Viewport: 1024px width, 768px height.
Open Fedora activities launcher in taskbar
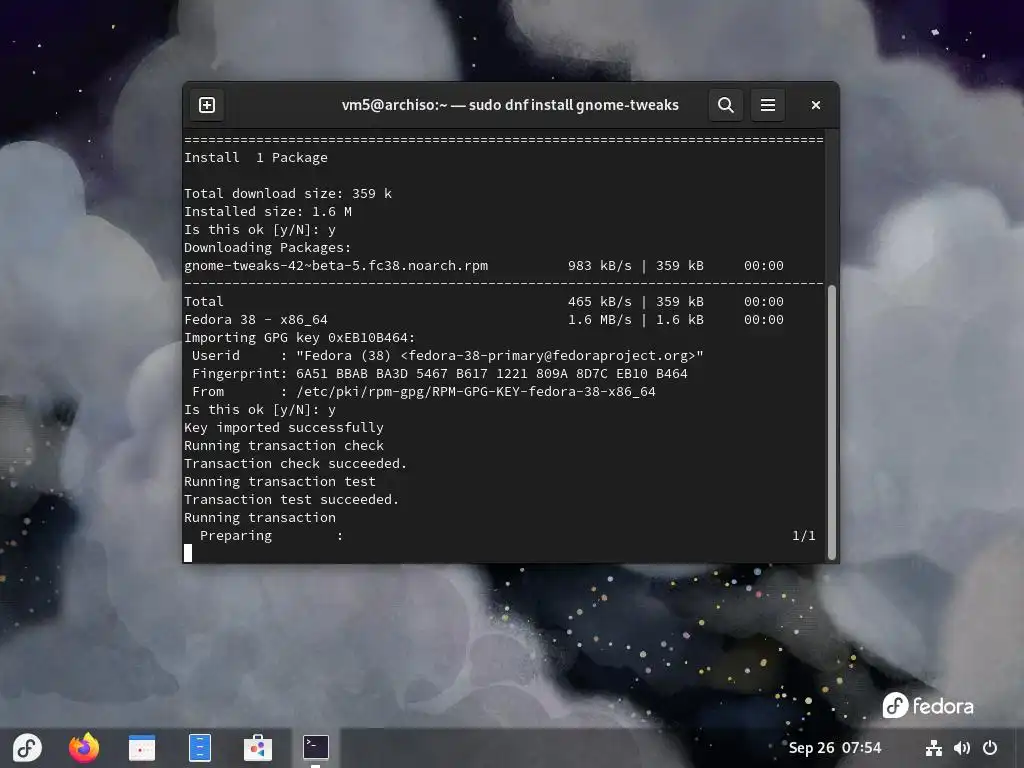tap(27, 747)
